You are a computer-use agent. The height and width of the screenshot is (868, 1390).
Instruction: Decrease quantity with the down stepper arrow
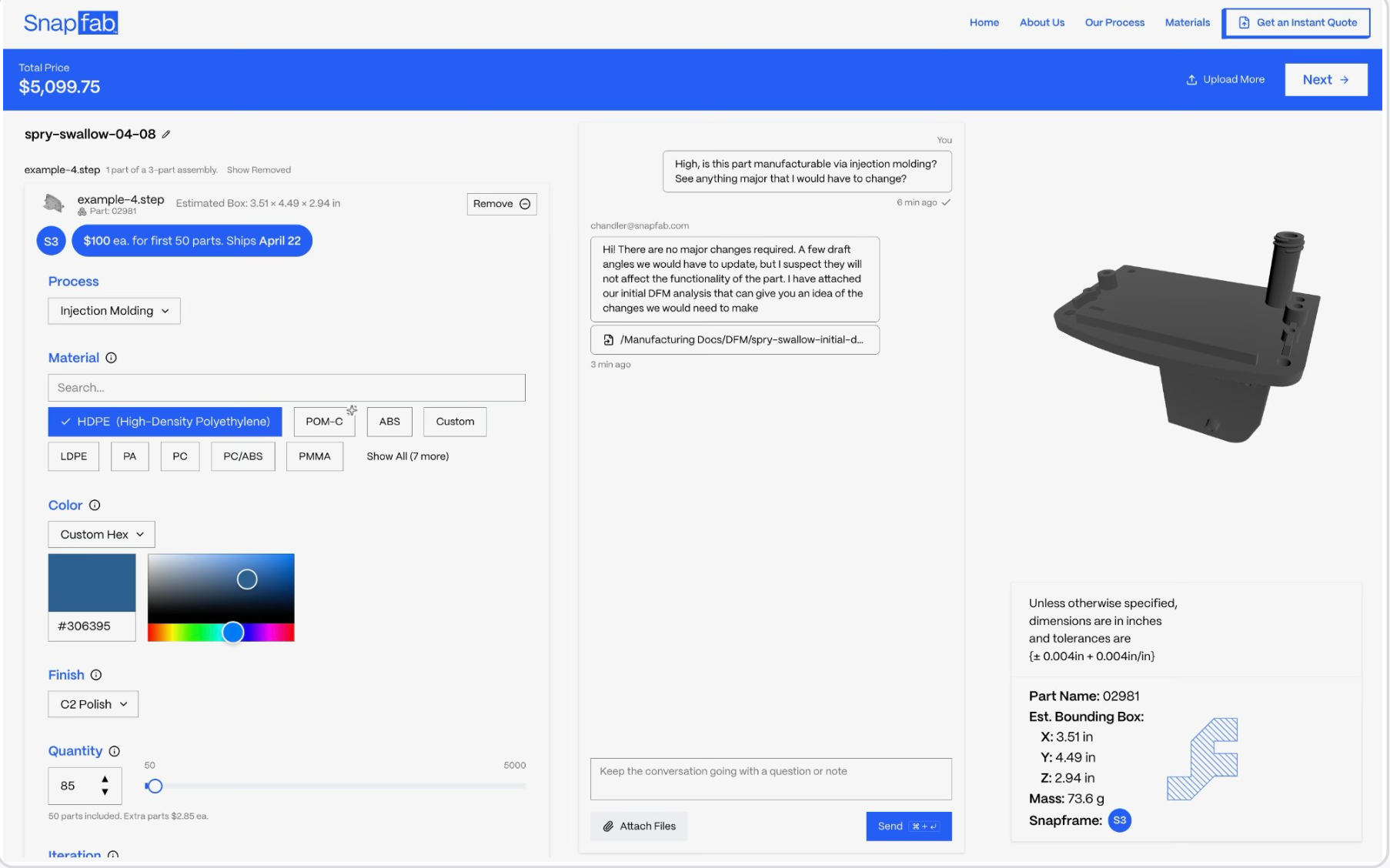coord(105,792)
